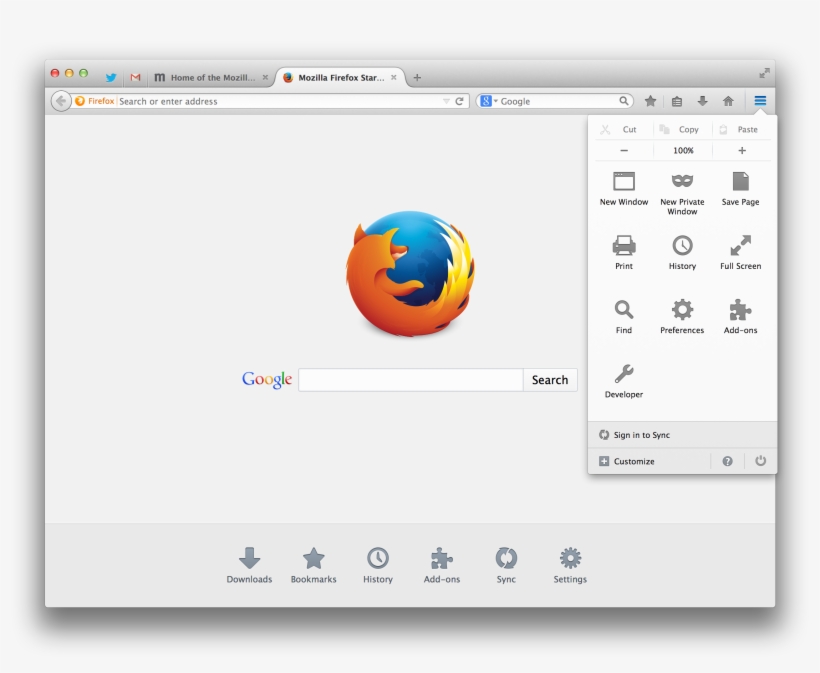Expand the search engine dropdown in search bar
This screenshot has height=673, width=820.
click(488, 101)
